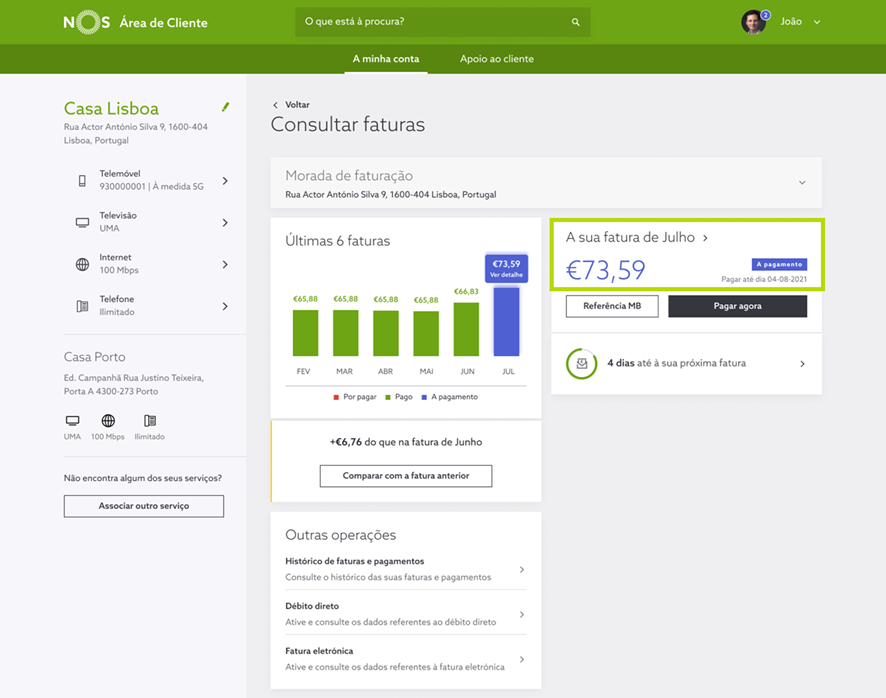The image size is (886, 698).
Task: Click Referência MB button
Action: 612,306
